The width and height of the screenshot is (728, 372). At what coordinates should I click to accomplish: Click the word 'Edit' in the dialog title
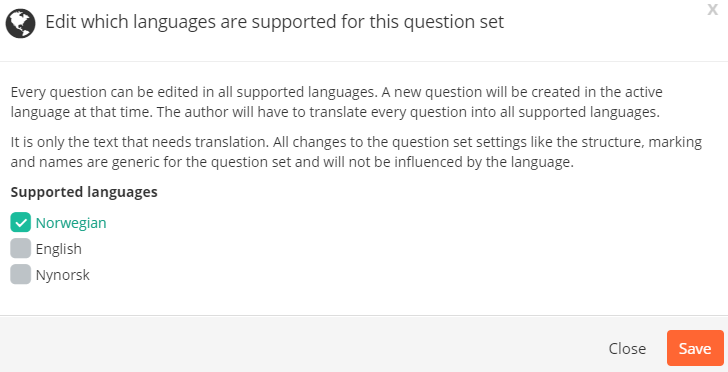coord(60,22)
